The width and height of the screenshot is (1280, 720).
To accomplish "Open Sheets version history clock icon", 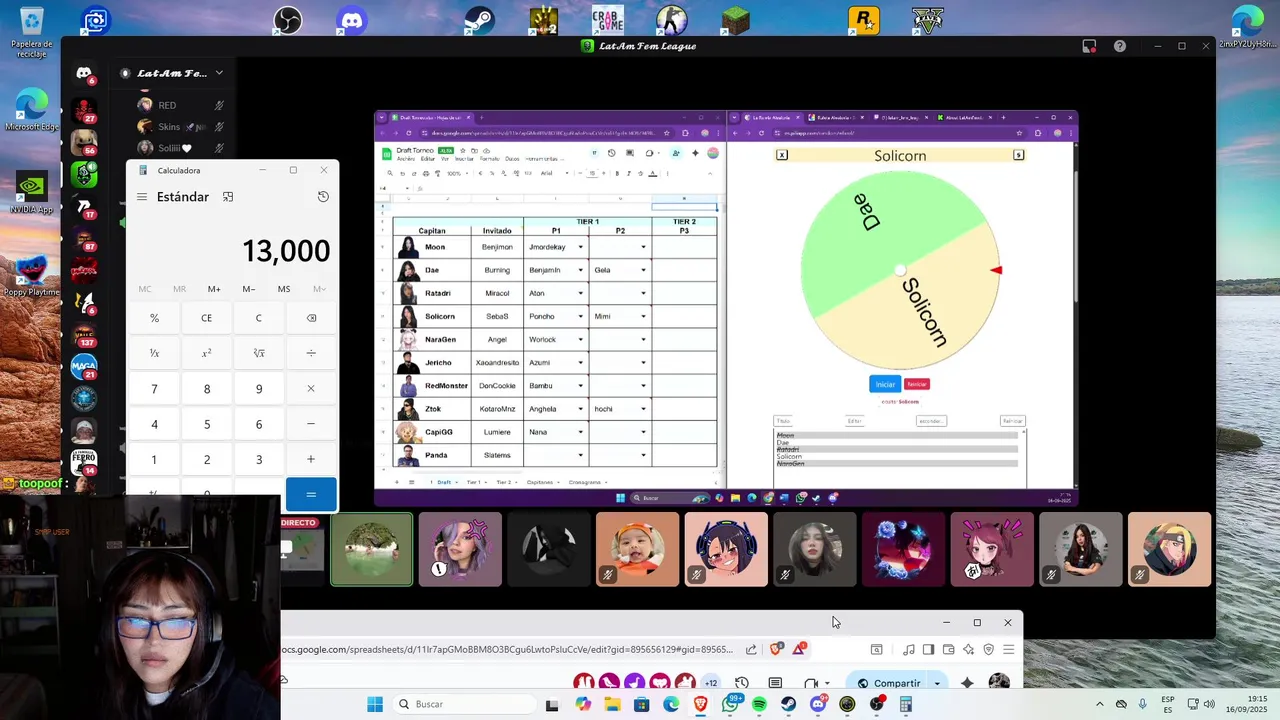I will [x=742, y=683].
